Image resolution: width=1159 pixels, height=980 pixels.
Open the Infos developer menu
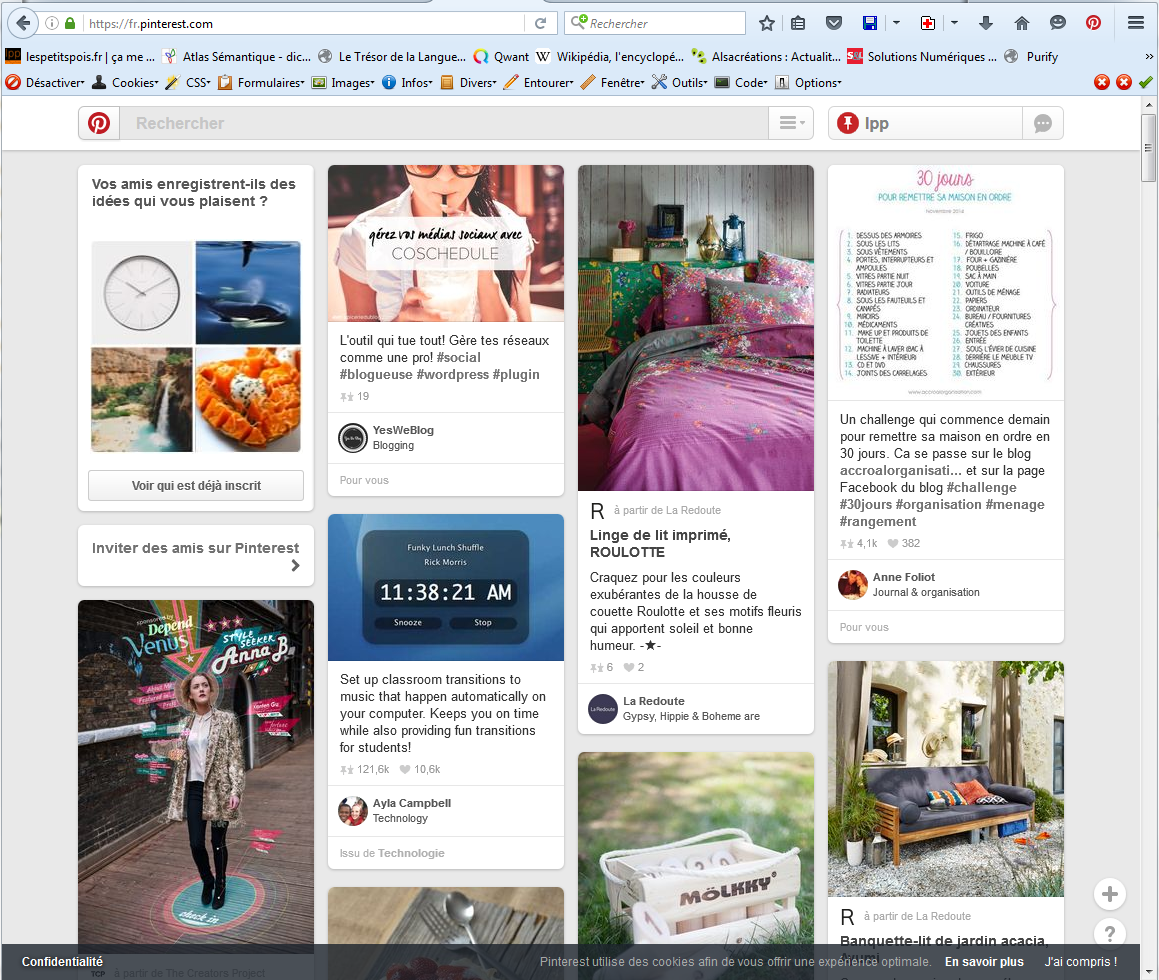(407, 83)
